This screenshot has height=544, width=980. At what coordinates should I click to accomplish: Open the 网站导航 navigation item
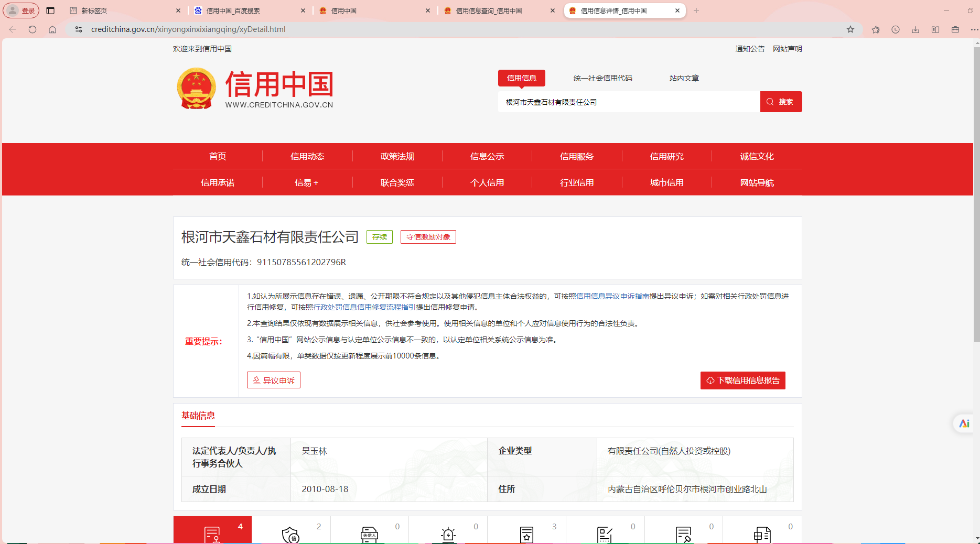click(757, 183)
